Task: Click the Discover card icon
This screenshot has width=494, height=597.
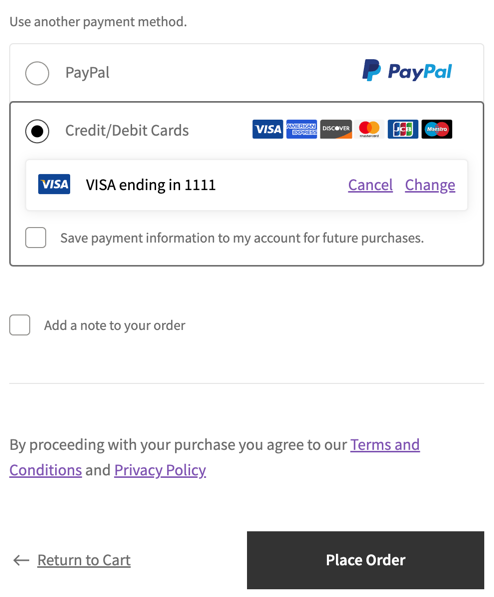Action: pos(336,129)
